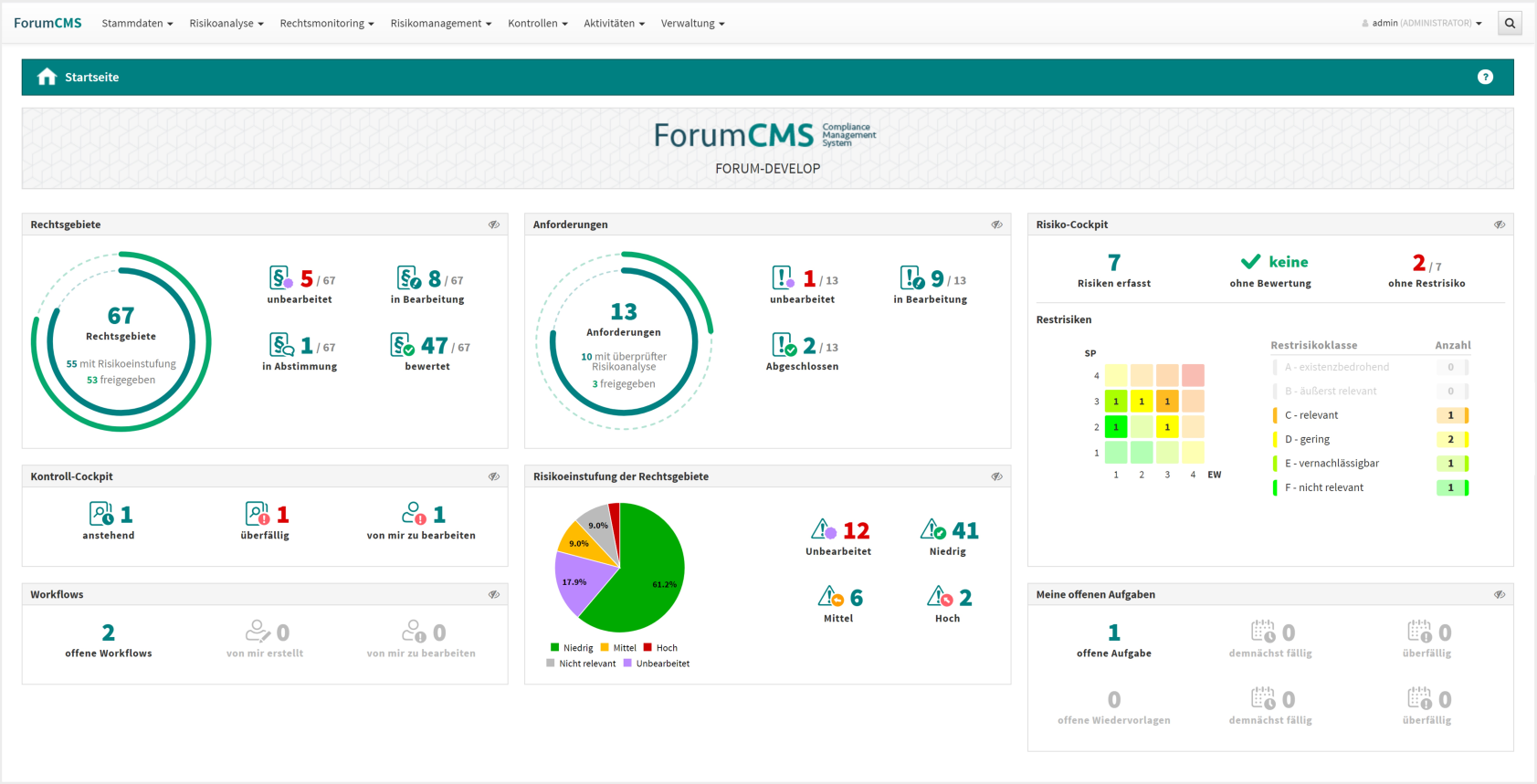Click the unbearbeitet Anforderungen icon
Image resolution: width=1537 pixels, height=784 pixels.
[x=783, y=277]
